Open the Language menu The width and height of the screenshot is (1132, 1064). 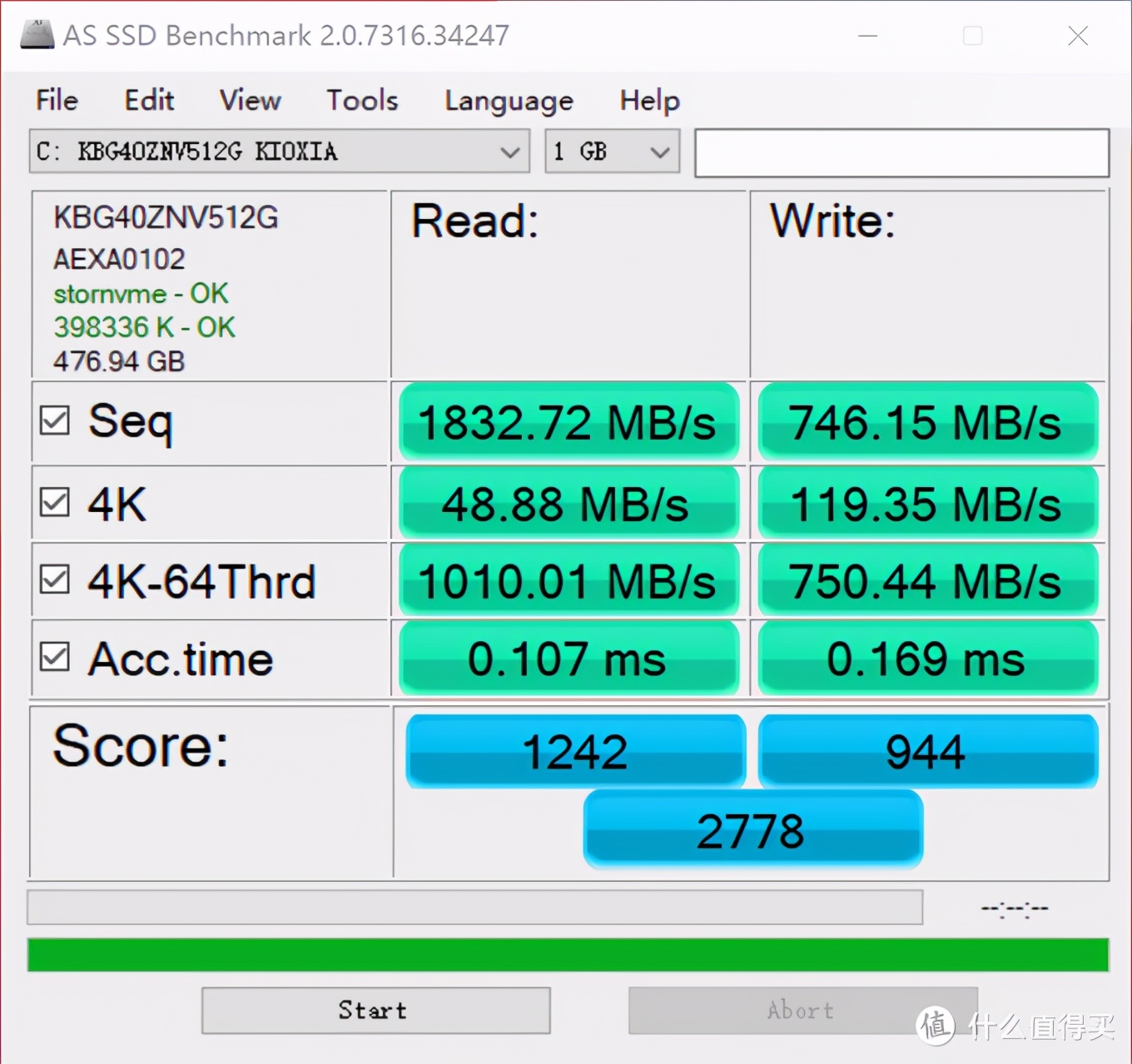pos(508,100)
